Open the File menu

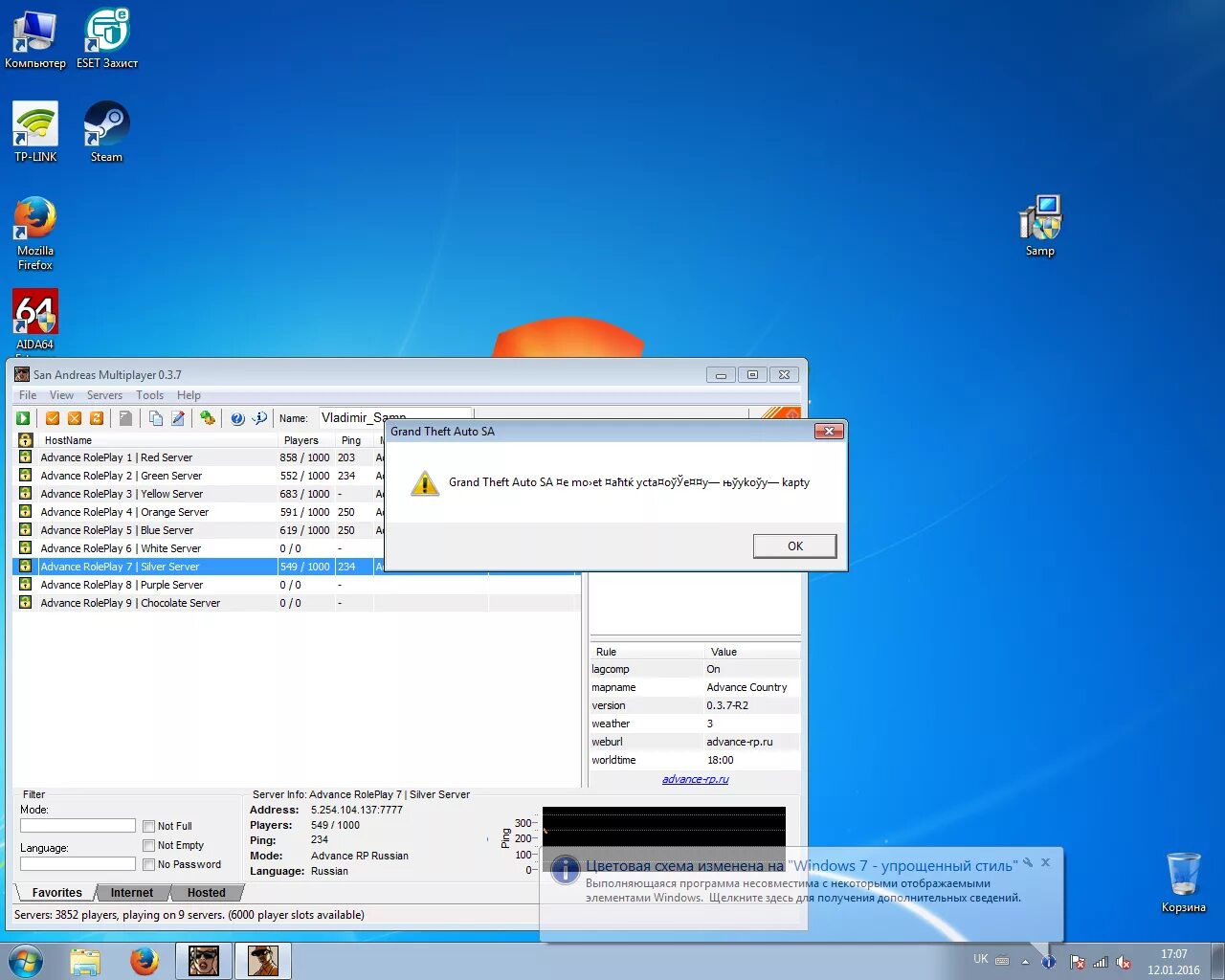pyautogui.click(x=28, y=395)
